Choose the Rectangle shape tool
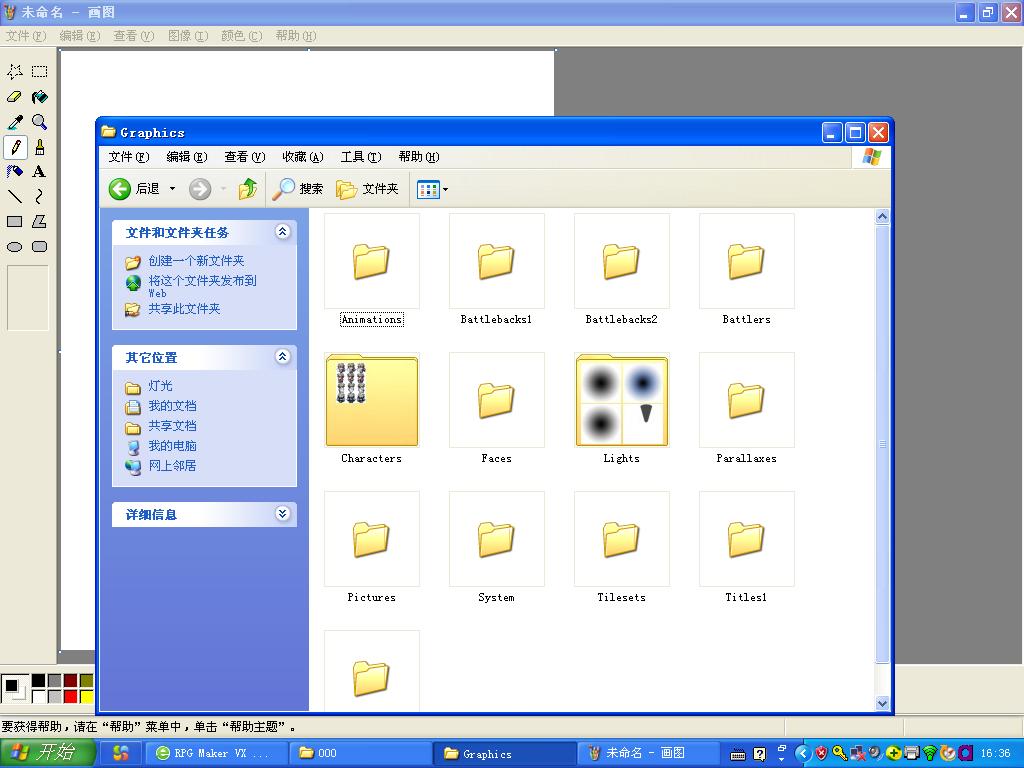The image size is (1024, 768). (x=14, y=221)
